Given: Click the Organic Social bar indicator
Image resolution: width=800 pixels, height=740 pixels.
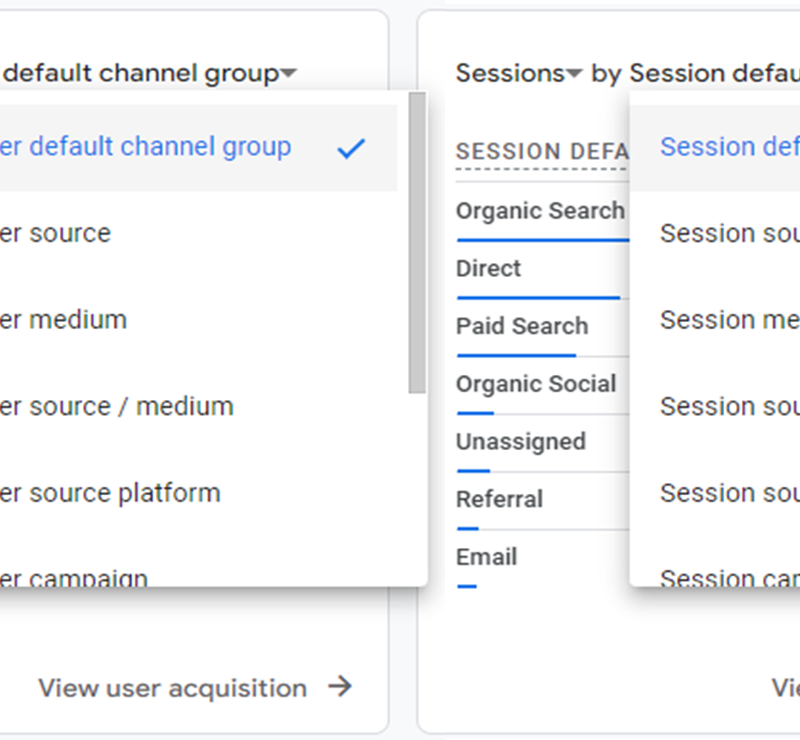Looking at the screenshot, I should click(476, 413).
